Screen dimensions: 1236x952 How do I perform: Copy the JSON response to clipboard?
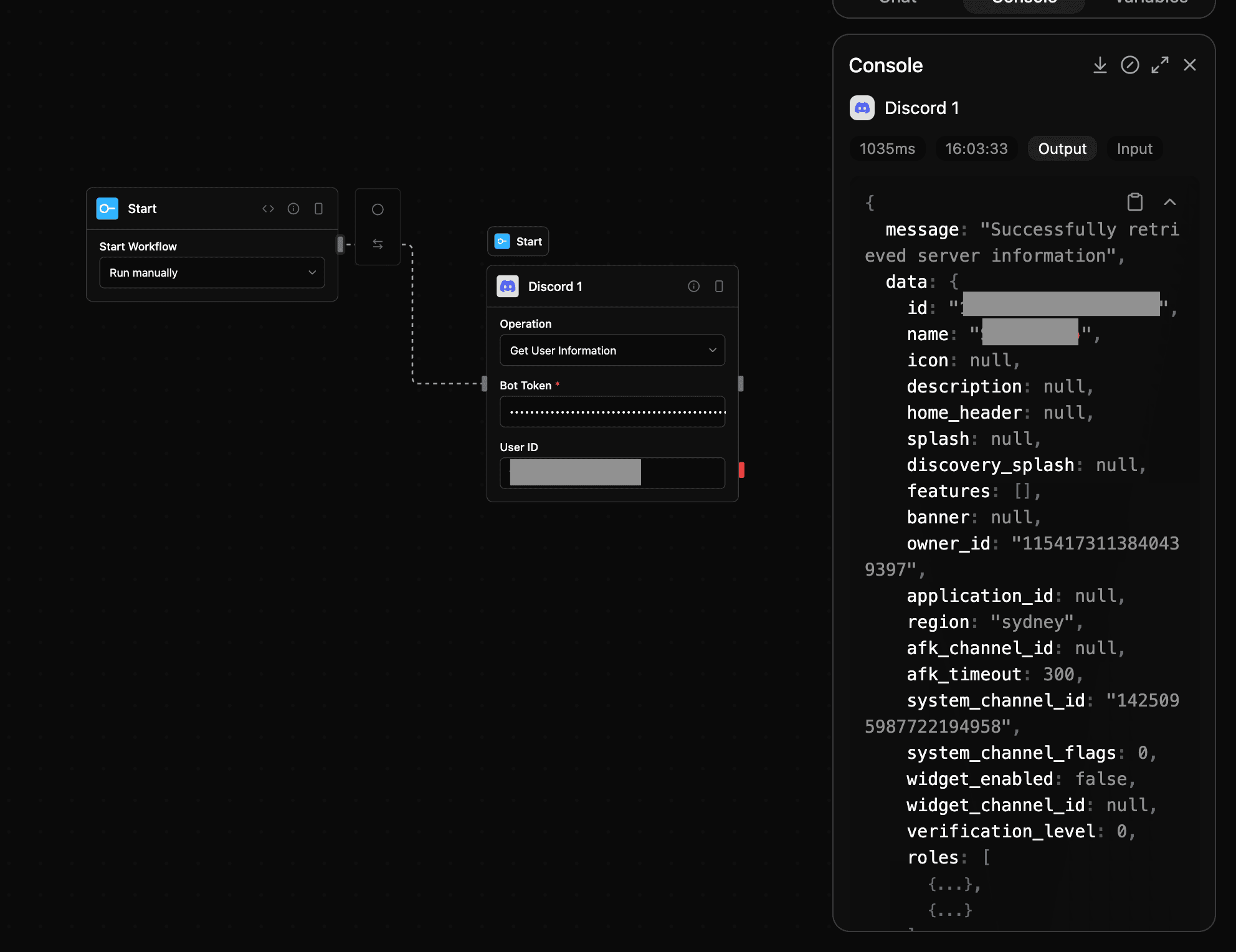[1135, 202]
